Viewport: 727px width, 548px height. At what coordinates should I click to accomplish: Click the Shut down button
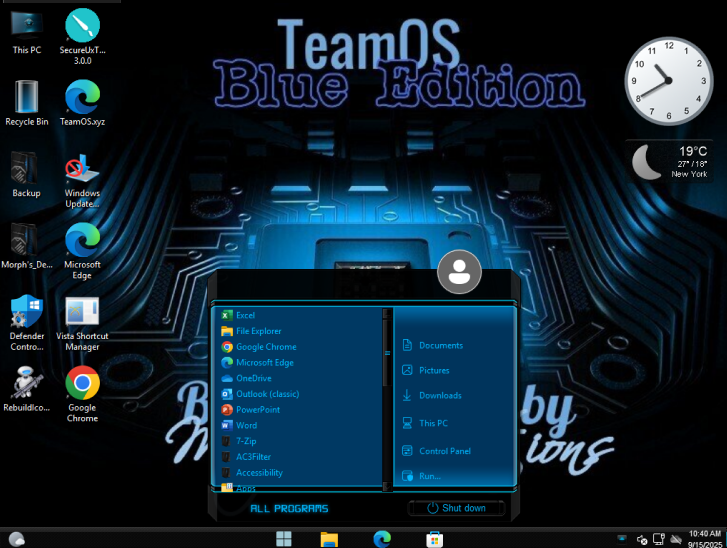[456, 508]
